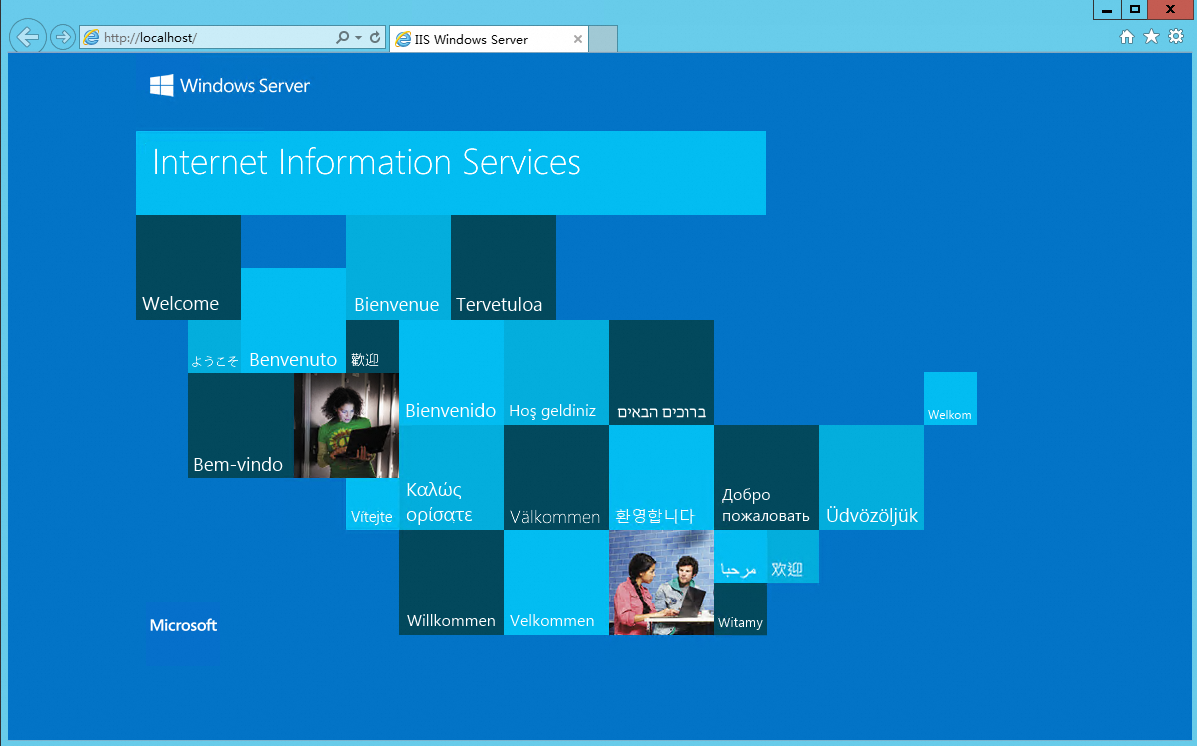Open a new tab button
The image size is (1197, 746).
coord(603,39)
